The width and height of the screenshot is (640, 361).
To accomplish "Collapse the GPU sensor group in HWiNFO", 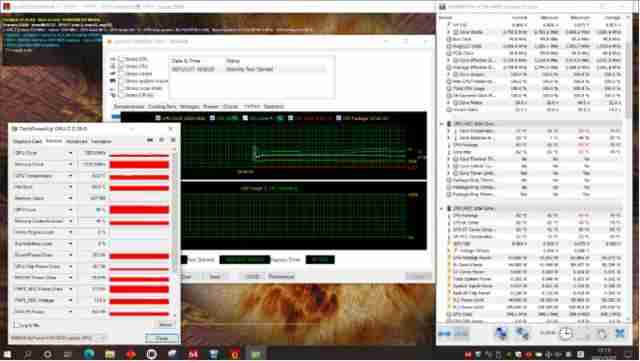I will [x=442, y=208].
